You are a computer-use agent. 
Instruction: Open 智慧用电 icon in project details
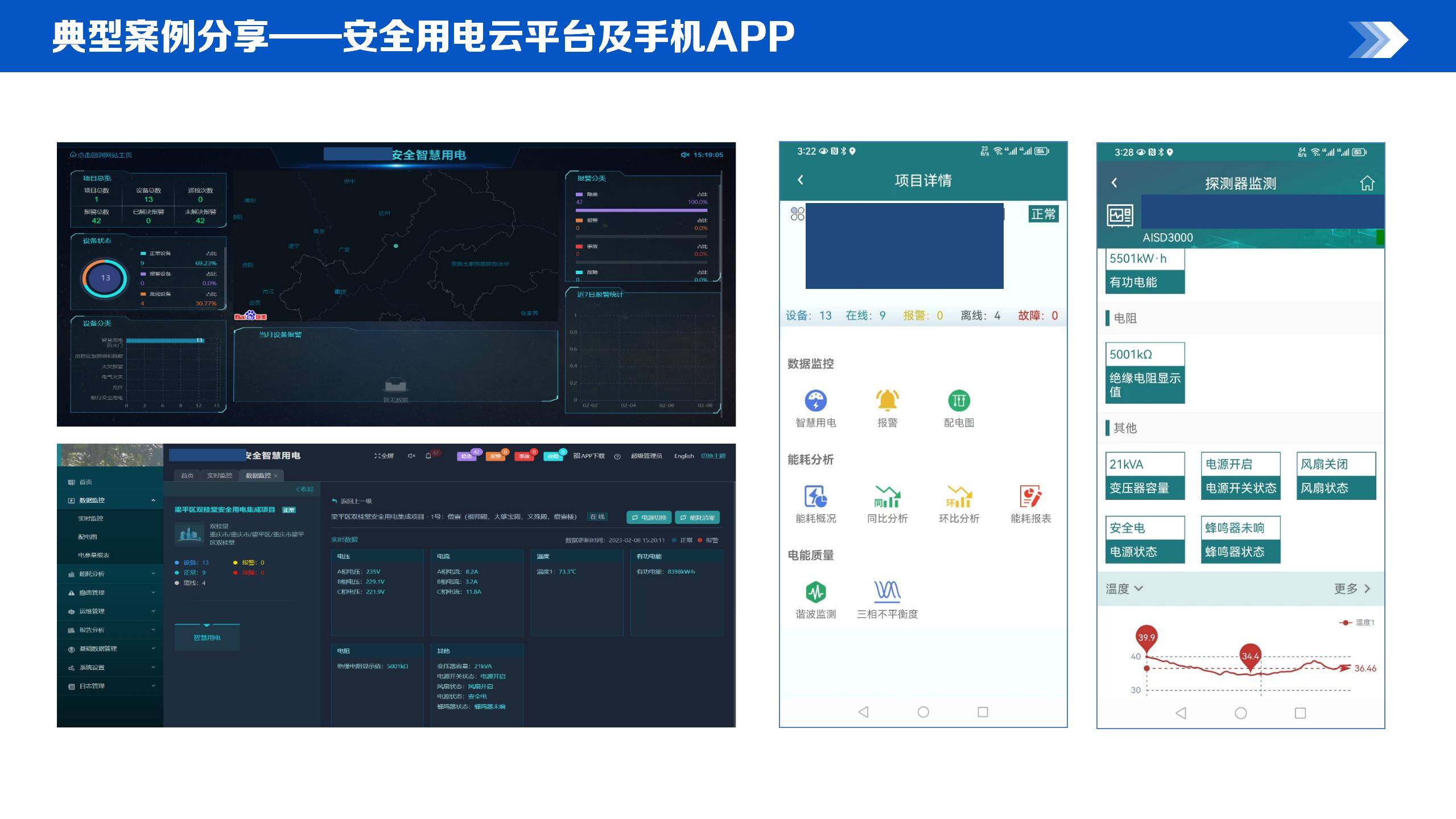815,401
